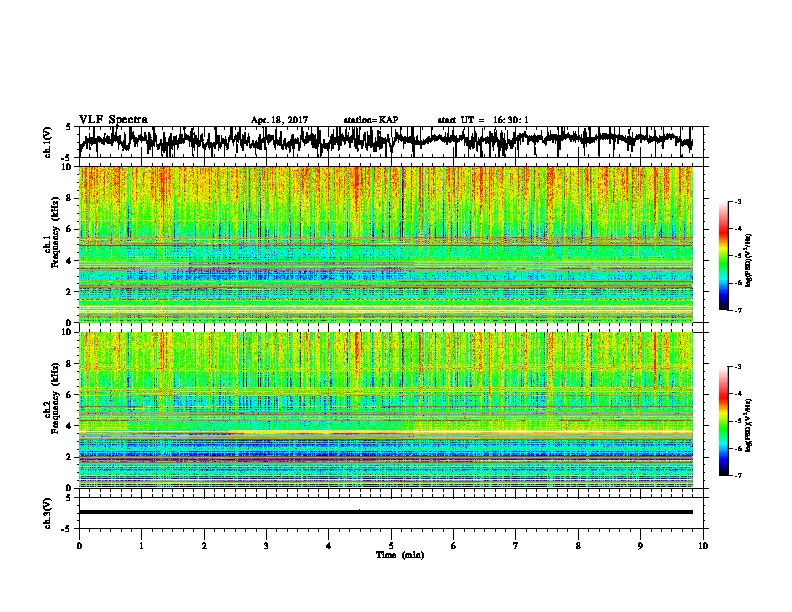Click the ch.2 spectrogram color bar
The image size is (792, 612).
point(723,421)
